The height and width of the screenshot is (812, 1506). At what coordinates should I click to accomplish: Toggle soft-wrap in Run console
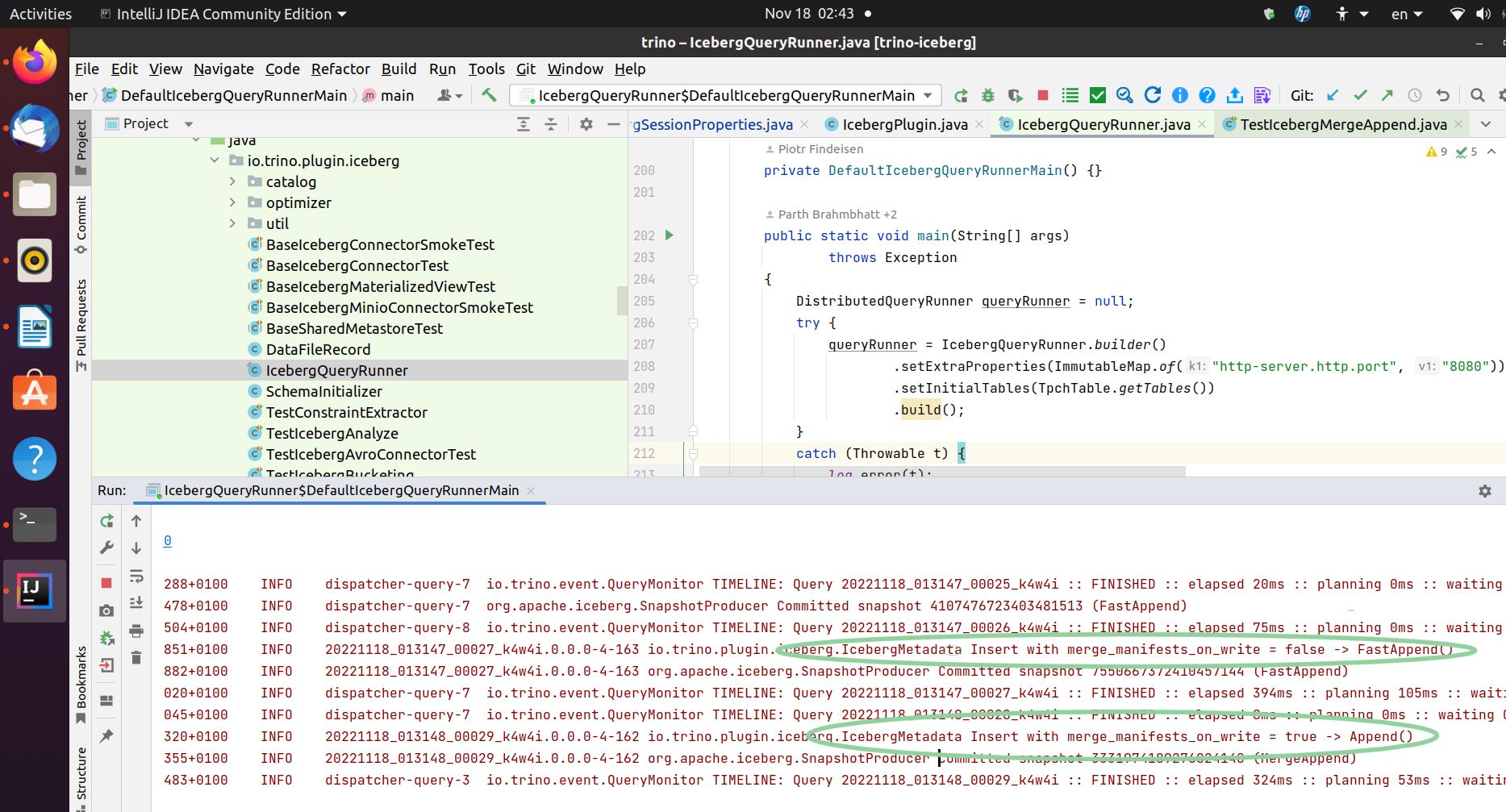pyautogui.click(x=136, y=576)
